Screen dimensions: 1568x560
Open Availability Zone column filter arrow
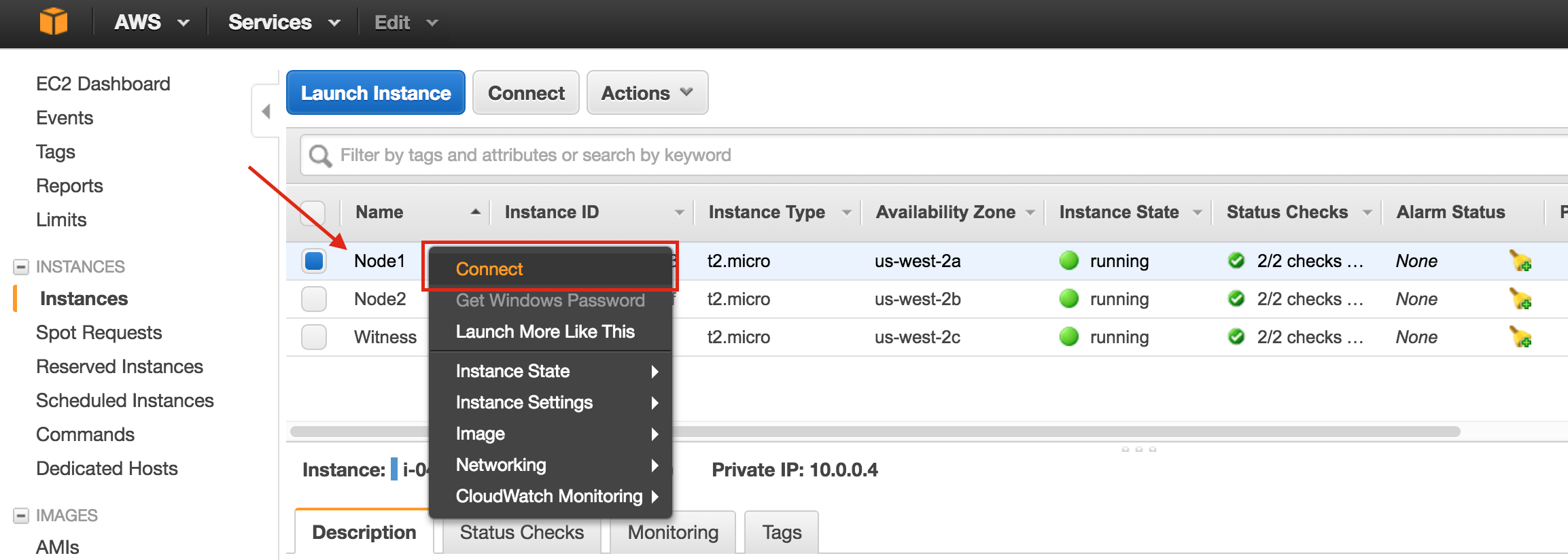click(1030, 213)
